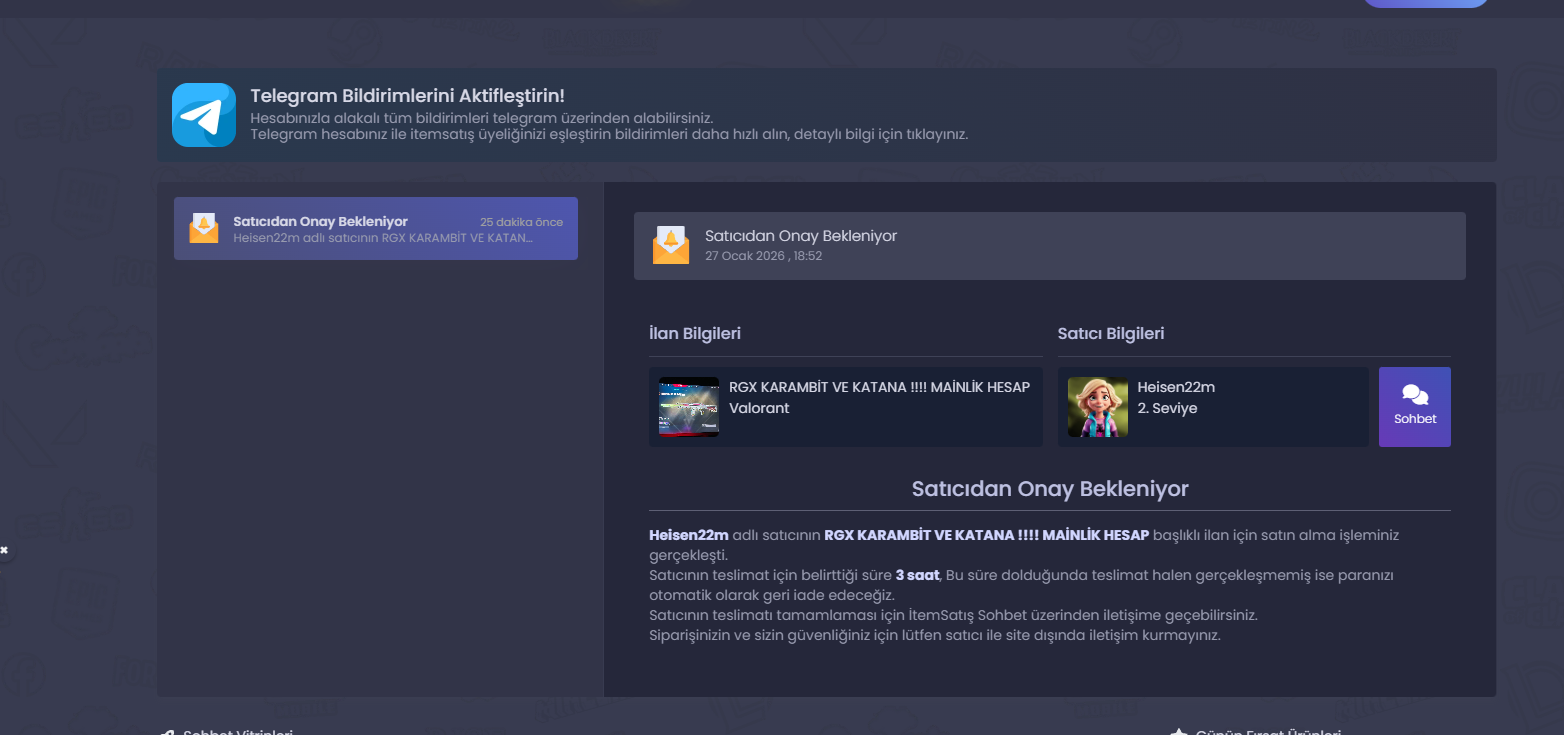1564x735 pixels.
Task: Click the banner line starting "Telegram hesabınız ile itemsatış"
Action: coord(609,134)
